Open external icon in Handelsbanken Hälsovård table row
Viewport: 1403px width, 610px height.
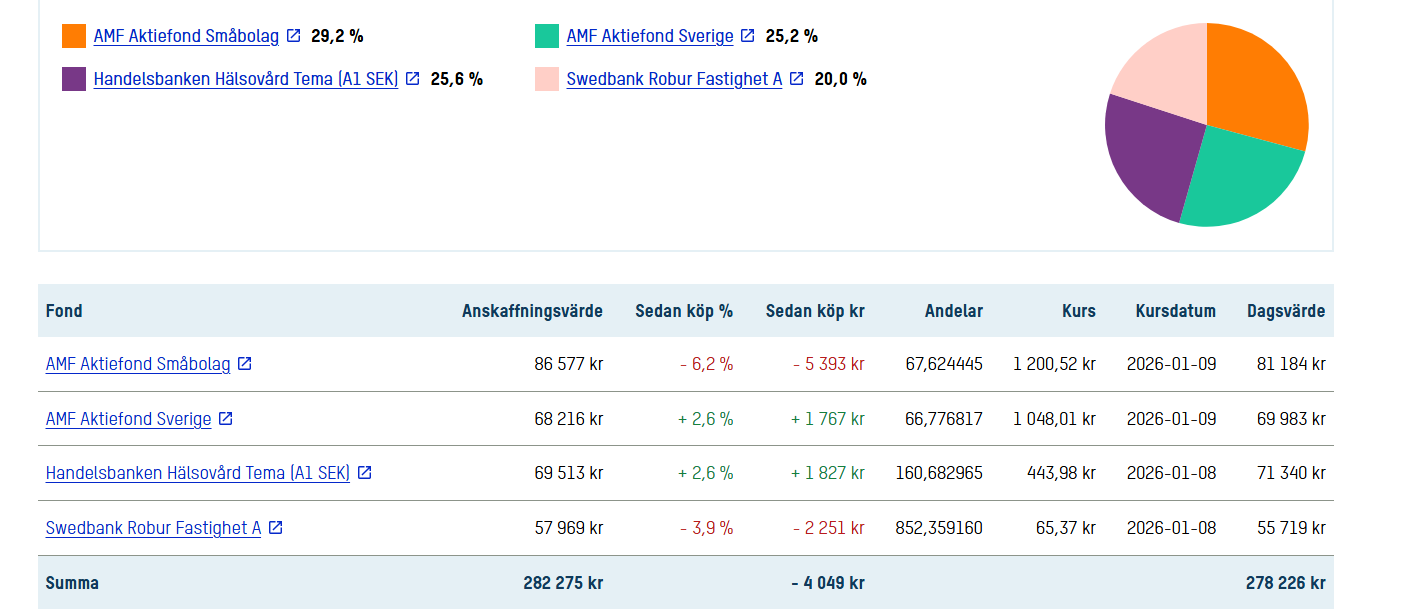[x=364, y=472]
